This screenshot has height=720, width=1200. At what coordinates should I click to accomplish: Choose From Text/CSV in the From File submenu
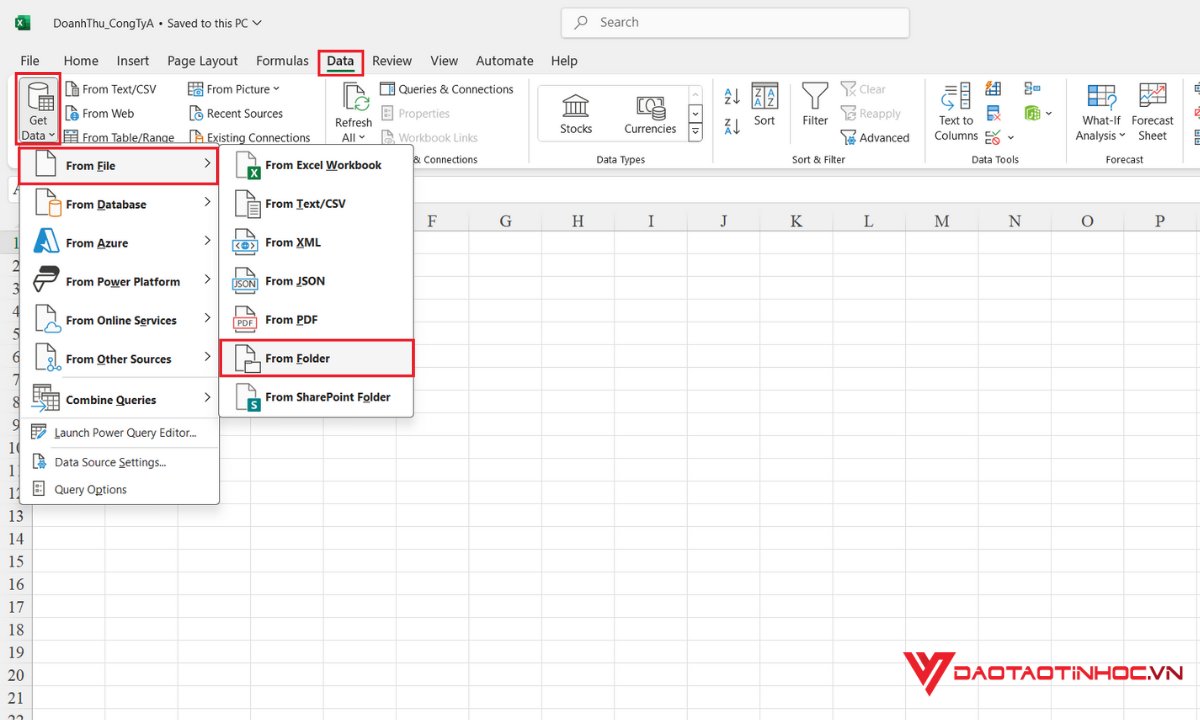316,204
